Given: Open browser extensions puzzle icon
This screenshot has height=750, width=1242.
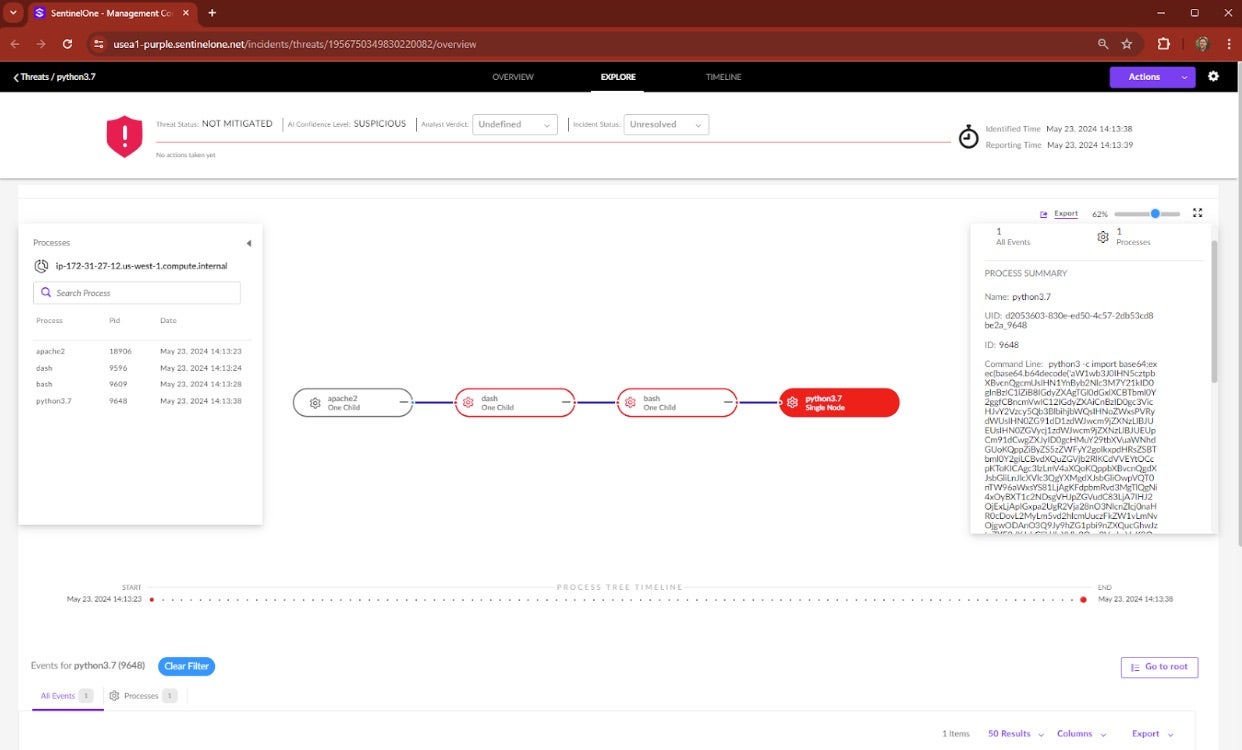Looking at the screenshot, I should tap(1163, 44).
